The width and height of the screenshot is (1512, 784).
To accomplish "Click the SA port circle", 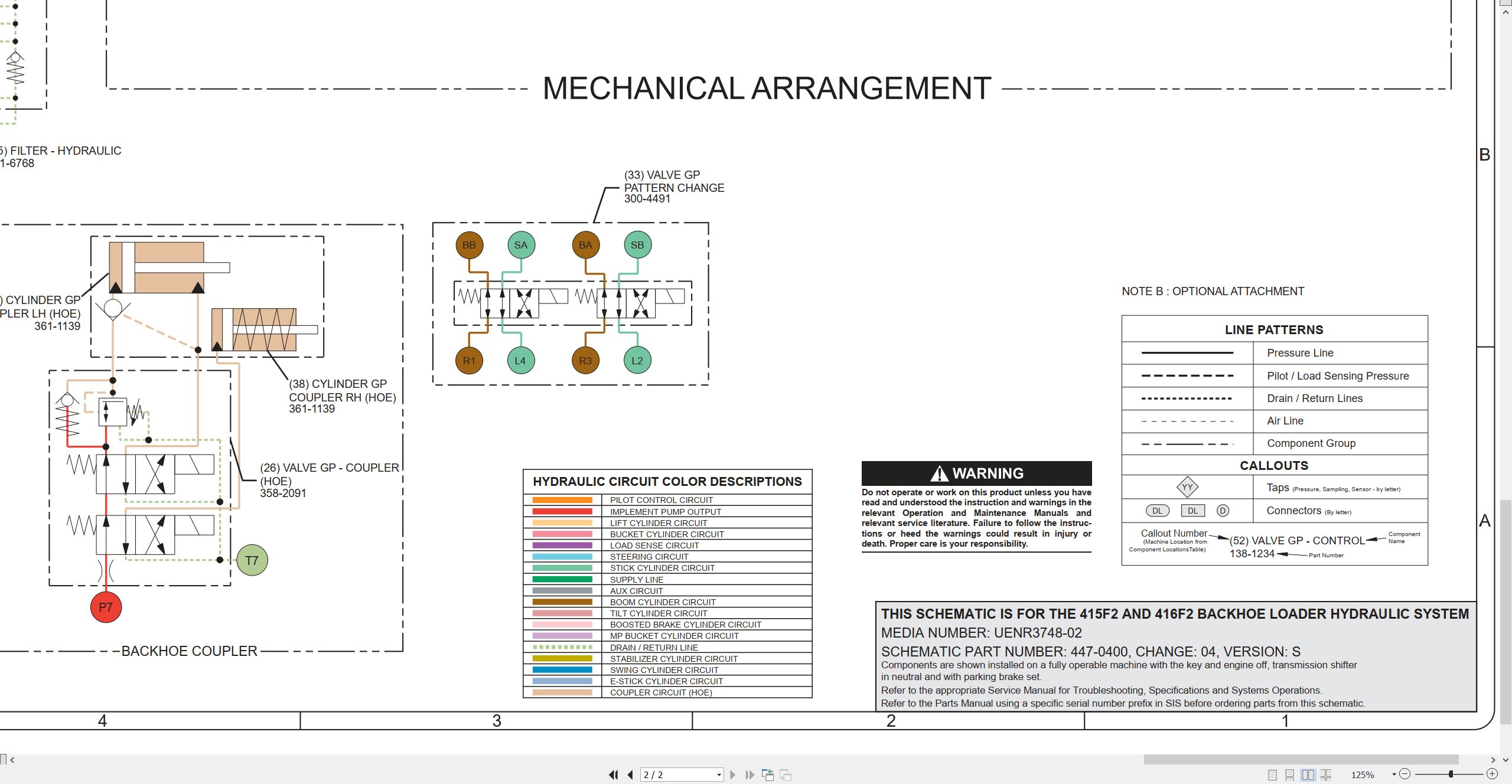I will (x=520, y=245).
